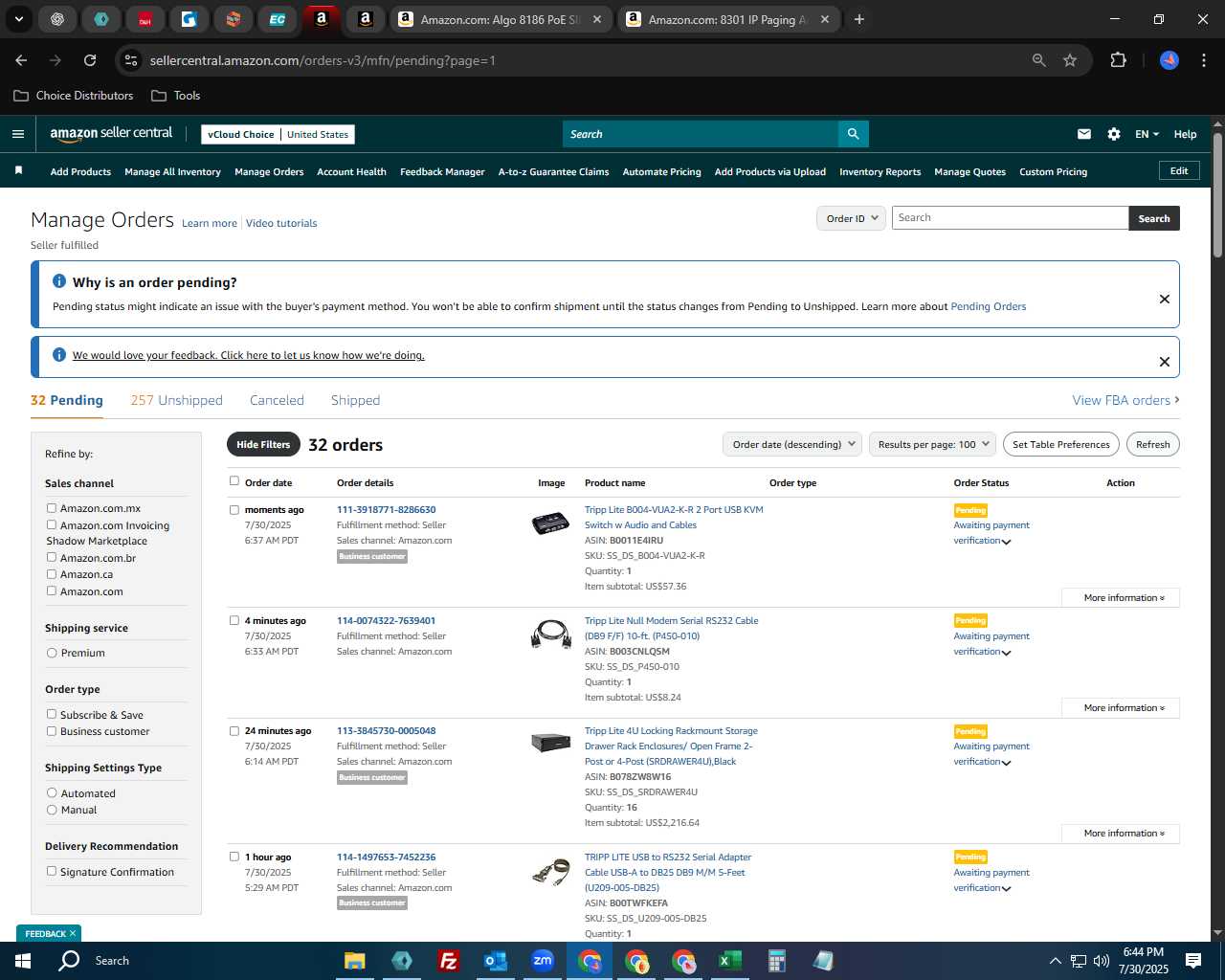
Task: Click the Refresh orders button
Action: (x=1152, y=444)
